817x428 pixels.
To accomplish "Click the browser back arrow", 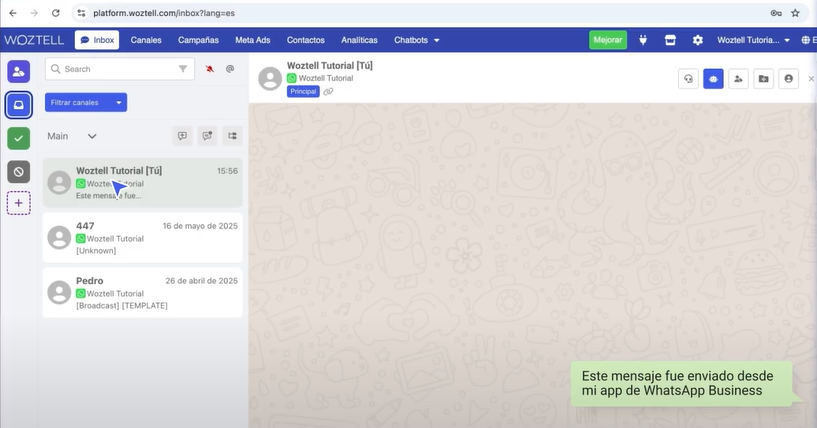I will click(x=13, y=13).
